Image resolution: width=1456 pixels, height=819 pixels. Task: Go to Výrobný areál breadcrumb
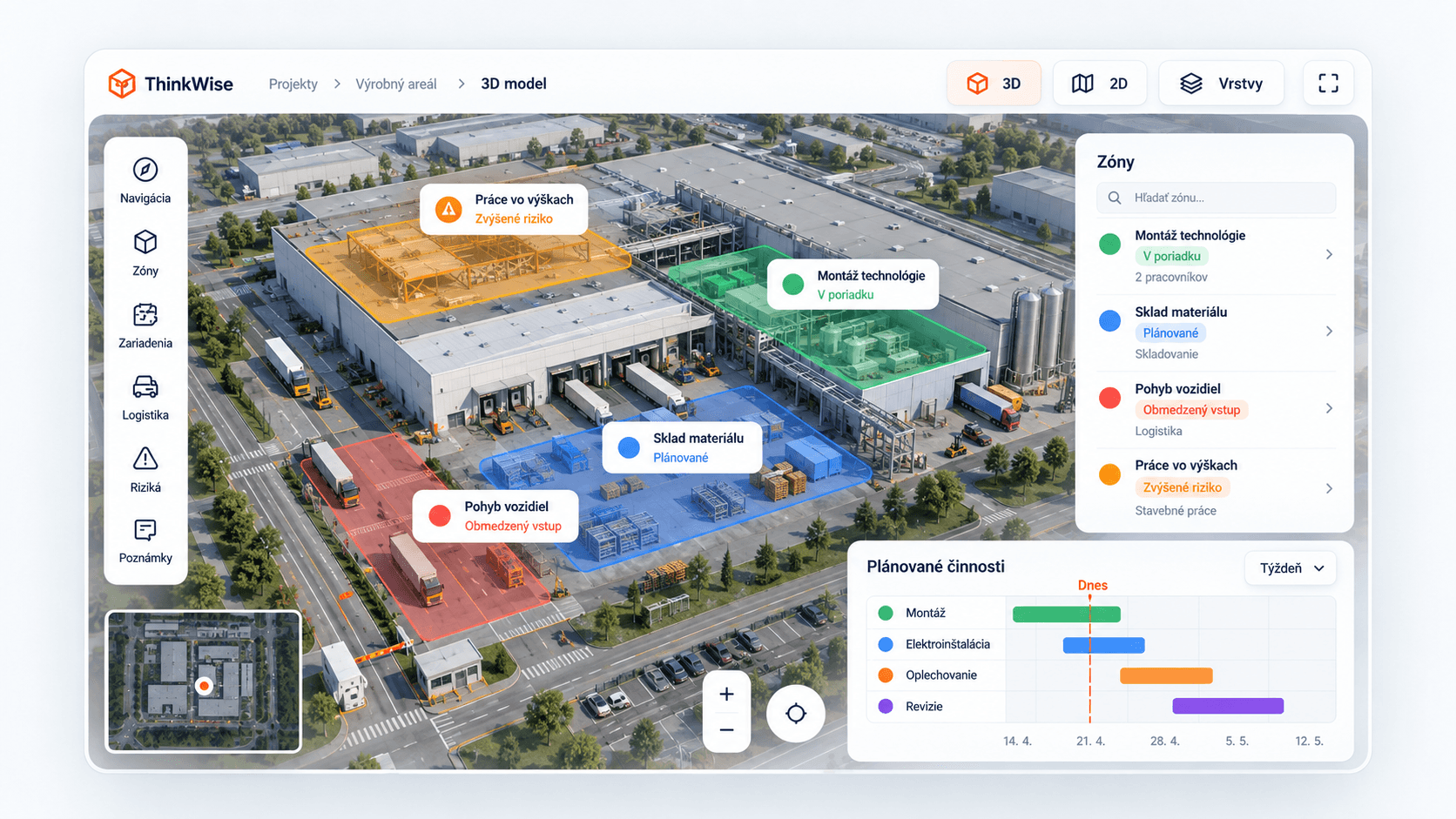click(x=396, y=84)
